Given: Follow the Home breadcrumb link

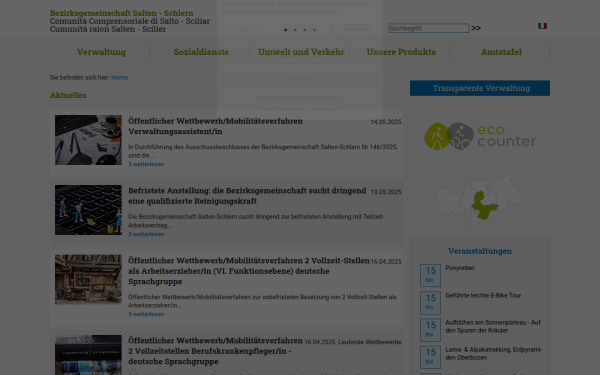Looking at the screenshot, I should point(119,77).
